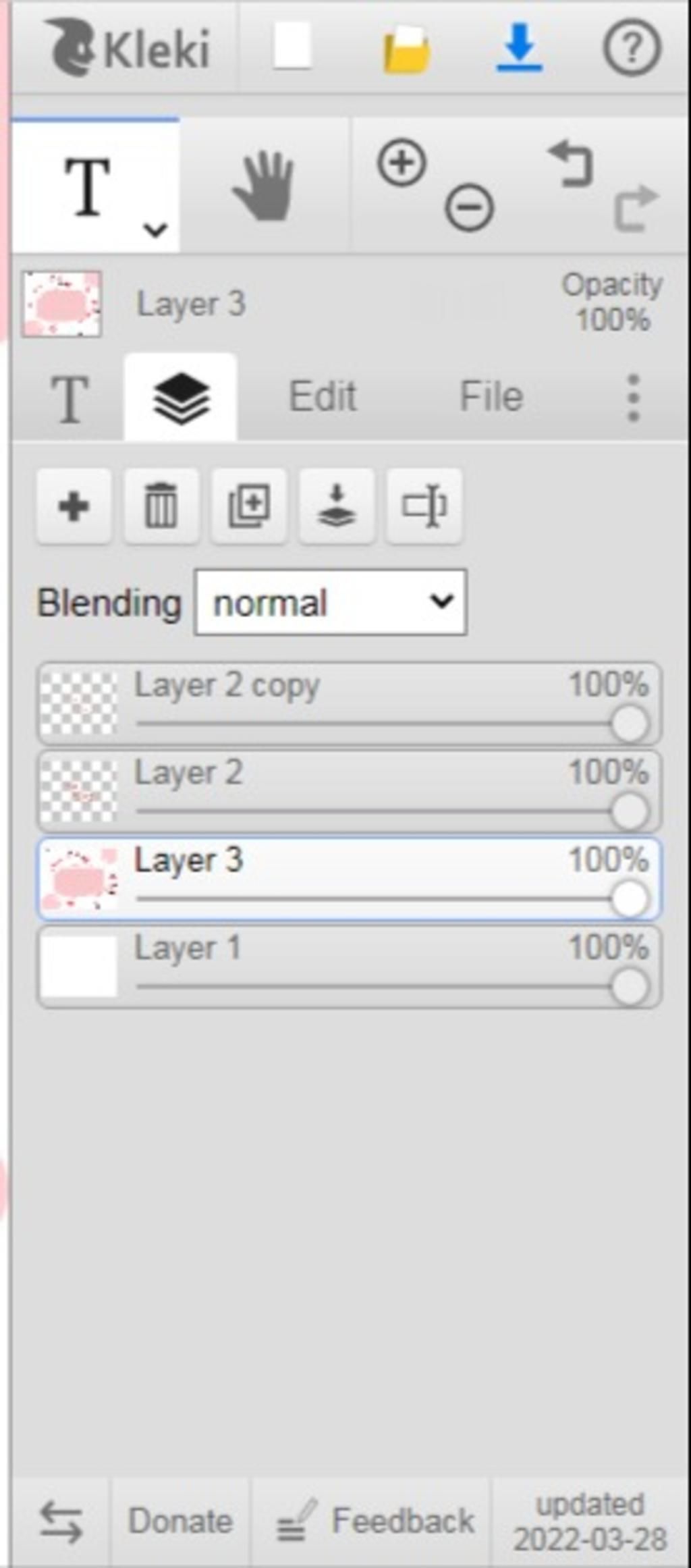
Task: Click the rename layer icon
Action: (x=424, y=506)
